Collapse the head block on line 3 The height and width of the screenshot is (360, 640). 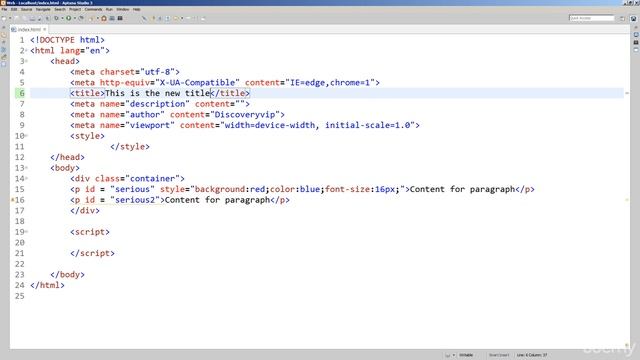tap(27, 61)
